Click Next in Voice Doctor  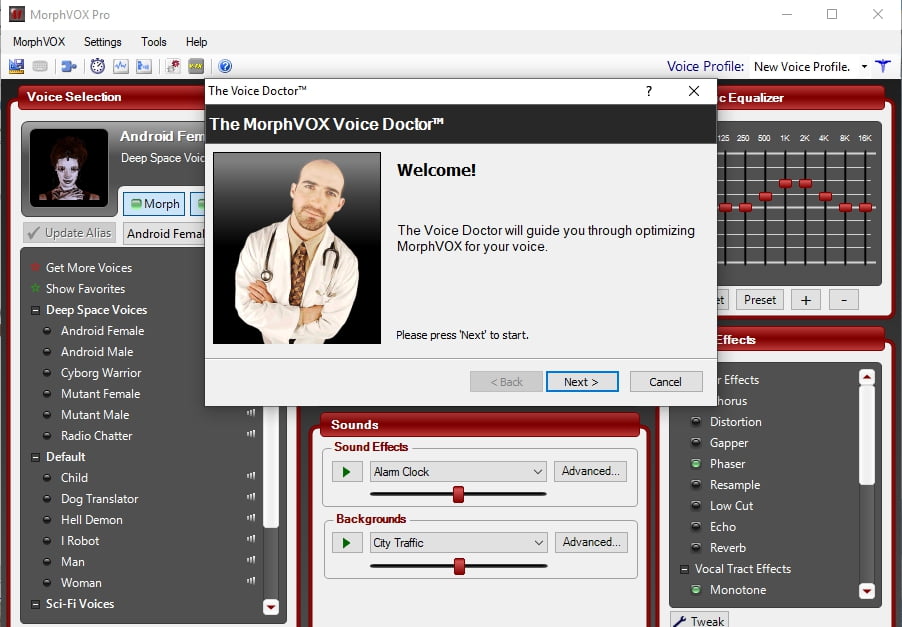pyautogui.click(x=582, y=382)
